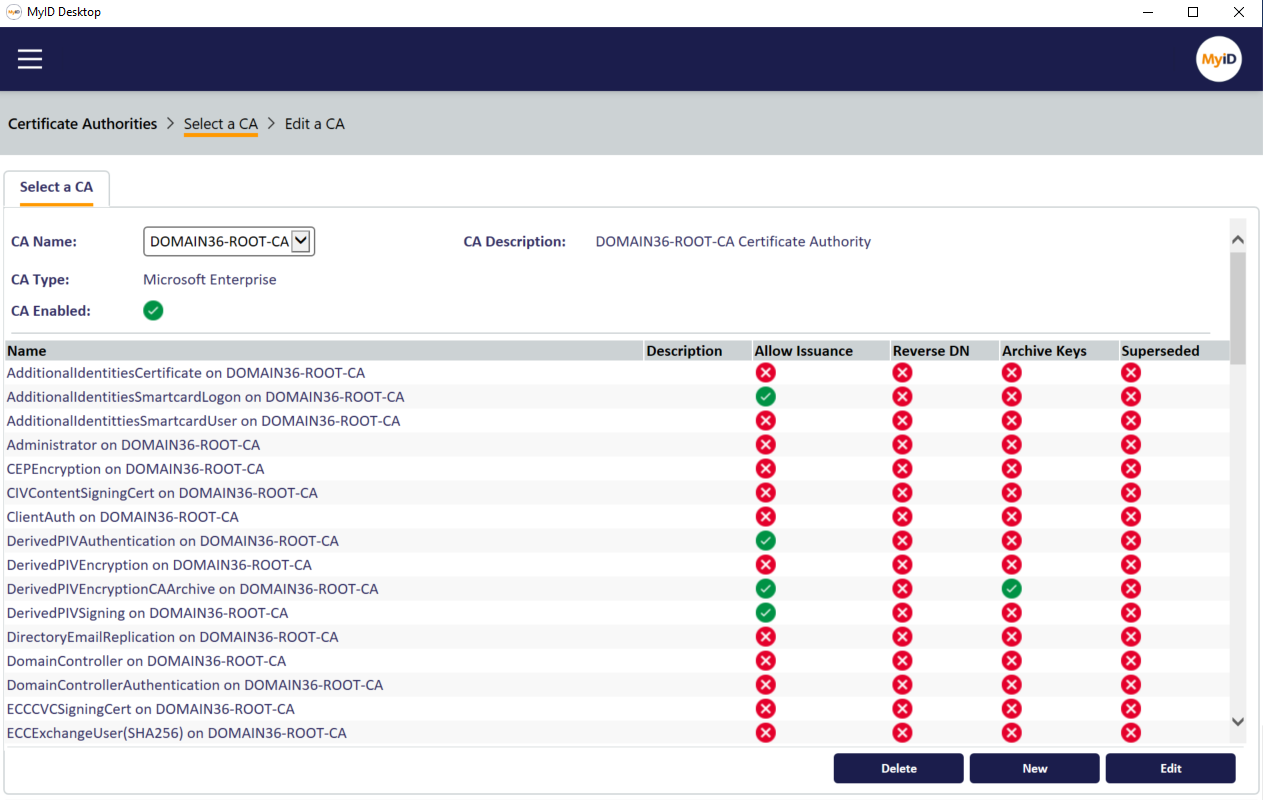Click Allow Issuance icon for Administrator row

pos(766,445)
